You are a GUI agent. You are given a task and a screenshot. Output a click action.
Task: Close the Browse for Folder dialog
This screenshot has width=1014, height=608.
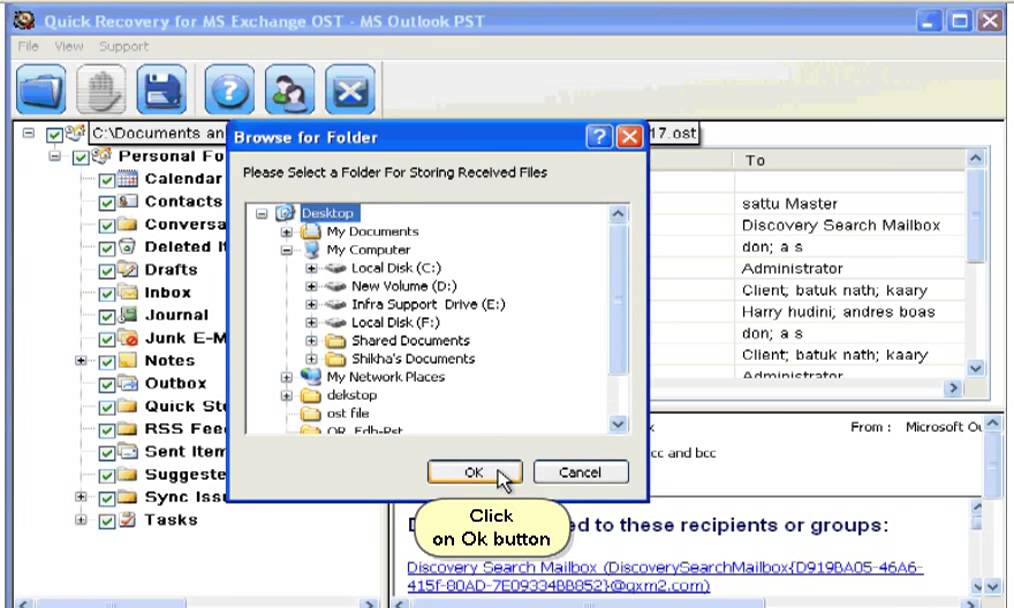click(x=629, y=136)
